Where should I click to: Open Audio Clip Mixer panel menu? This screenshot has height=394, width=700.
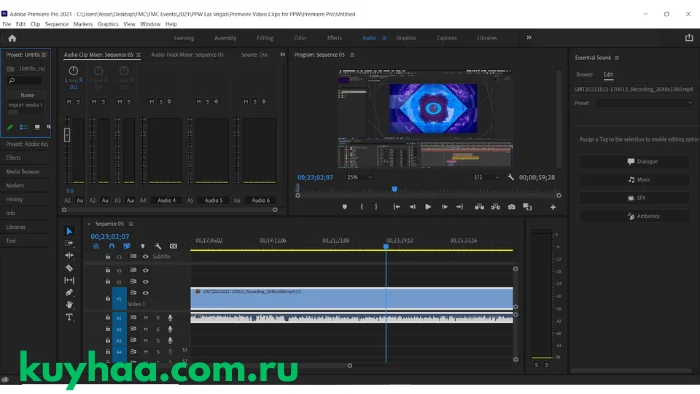(138, 55)
